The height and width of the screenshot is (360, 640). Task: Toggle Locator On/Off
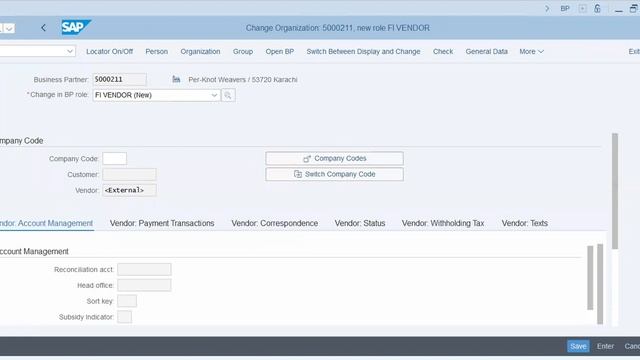(109, 51)
